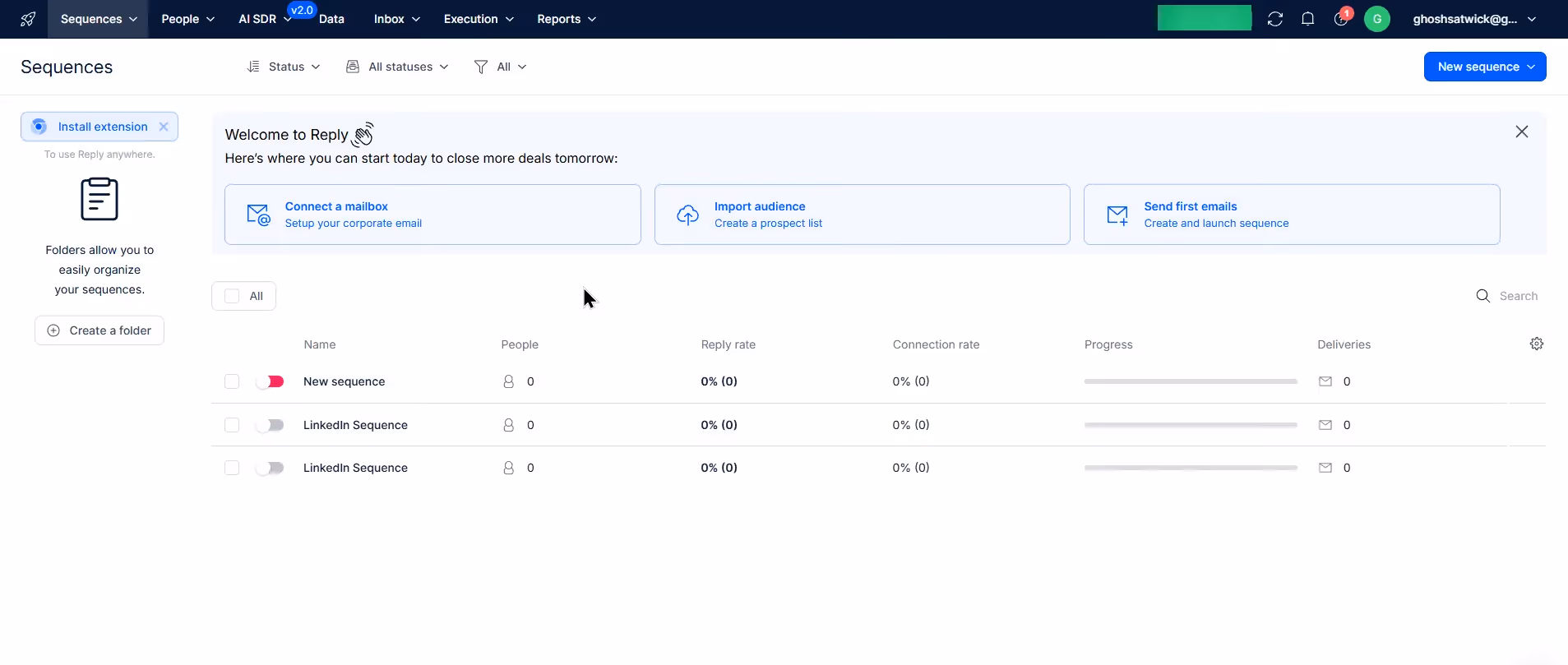The height and width of the screenshot is (665, 1568).
Task: Open the Sequences nav menu
Action: pyautogui.click(x=98, y=19)
